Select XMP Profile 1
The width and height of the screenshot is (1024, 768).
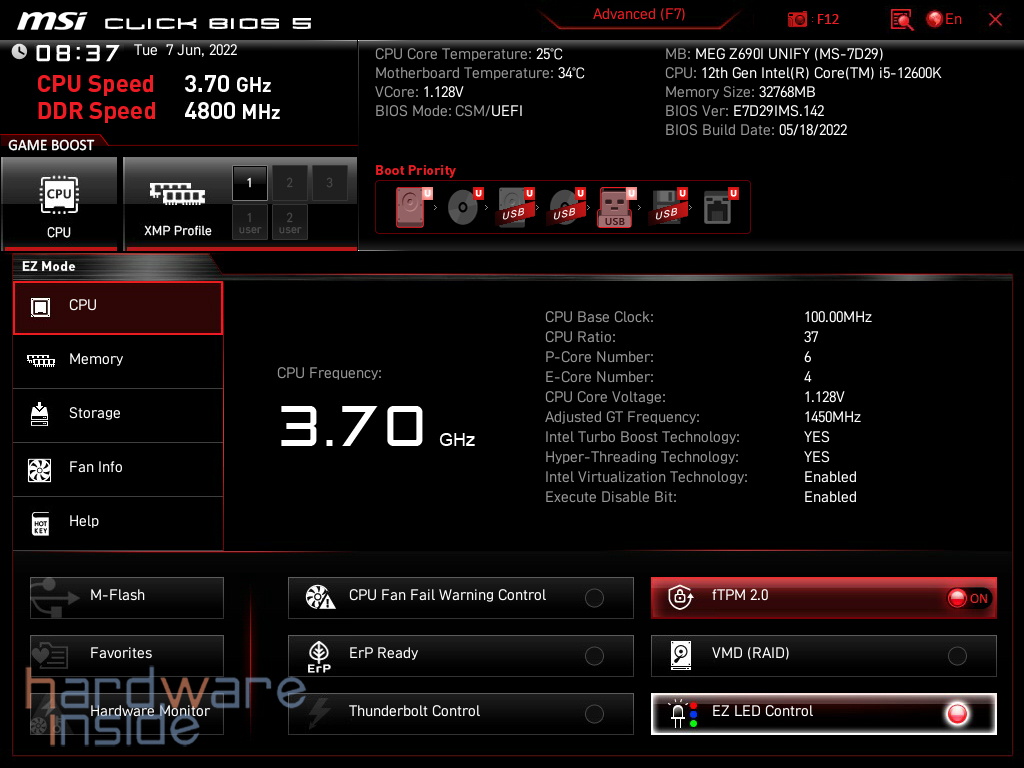click(249, 183)
